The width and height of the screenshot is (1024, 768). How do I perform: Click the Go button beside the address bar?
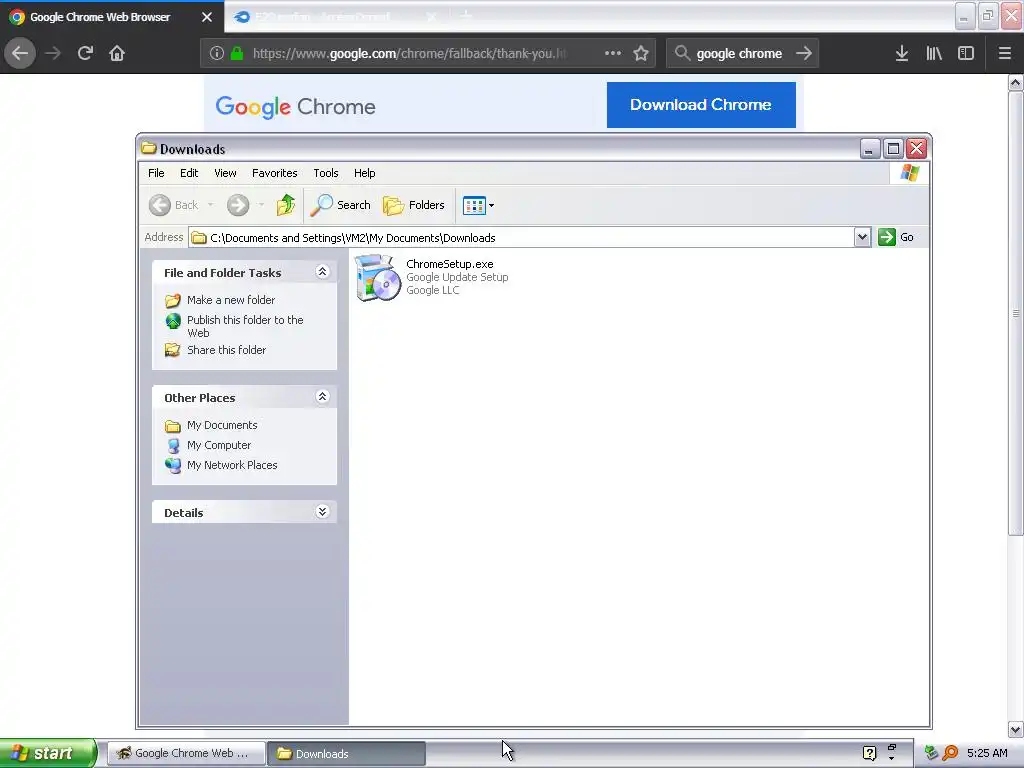pos(896,237)
